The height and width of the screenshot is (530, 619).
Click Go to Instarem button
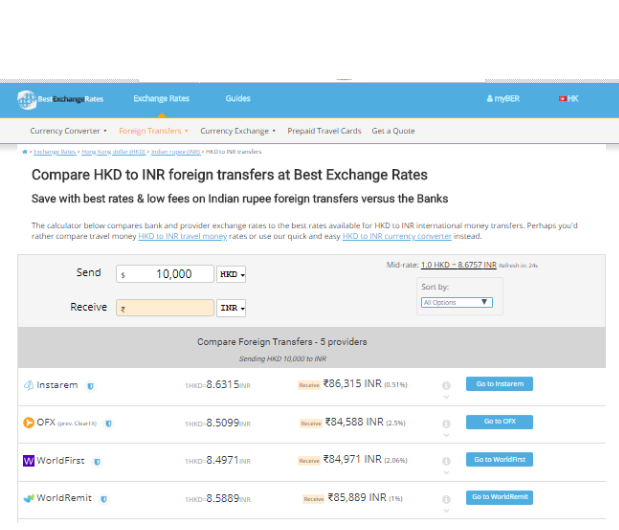click(x=499, y=384)
